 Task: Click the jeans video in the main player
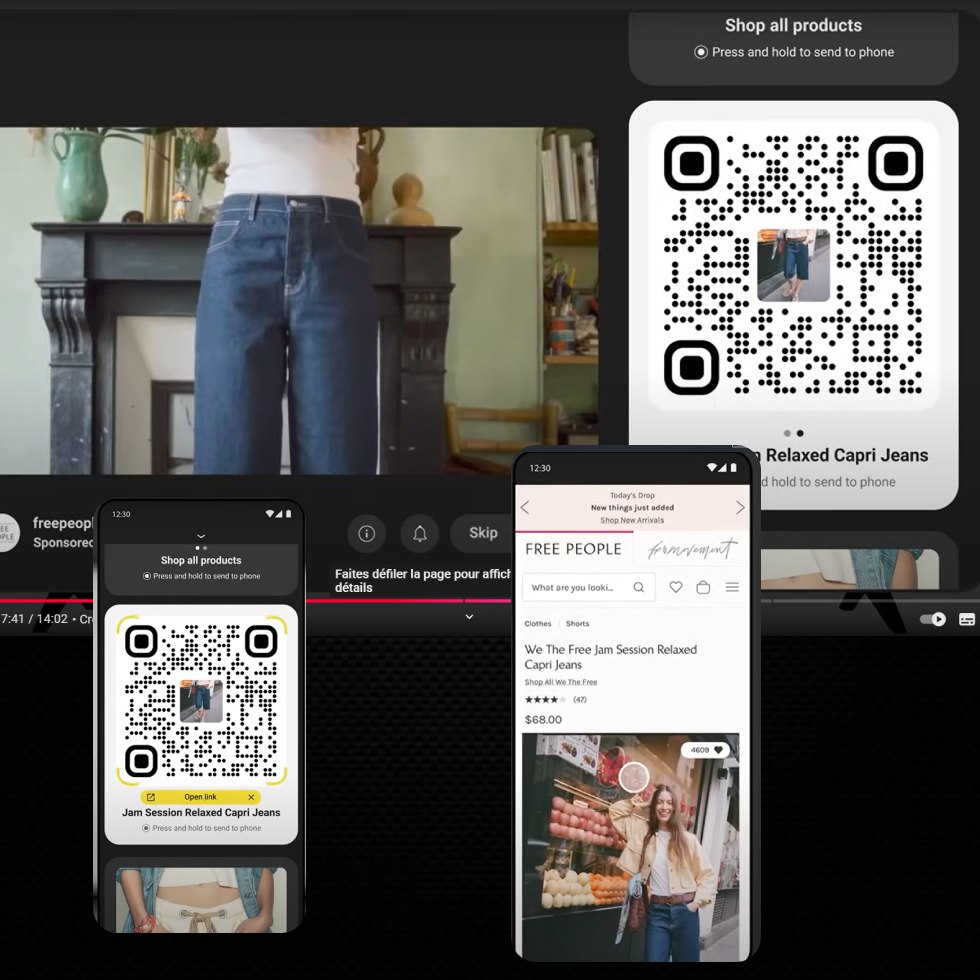[297, 300]
